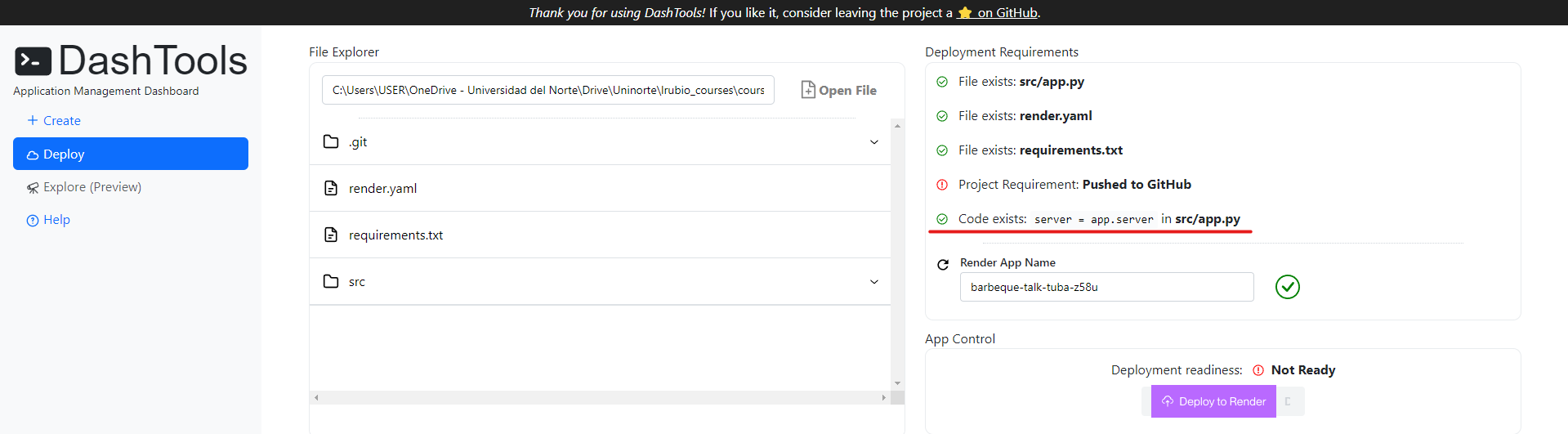This screenshot has width=1568, height=434.
Task: Click the question-mark icon beside Help
Action: click(33, 221)
